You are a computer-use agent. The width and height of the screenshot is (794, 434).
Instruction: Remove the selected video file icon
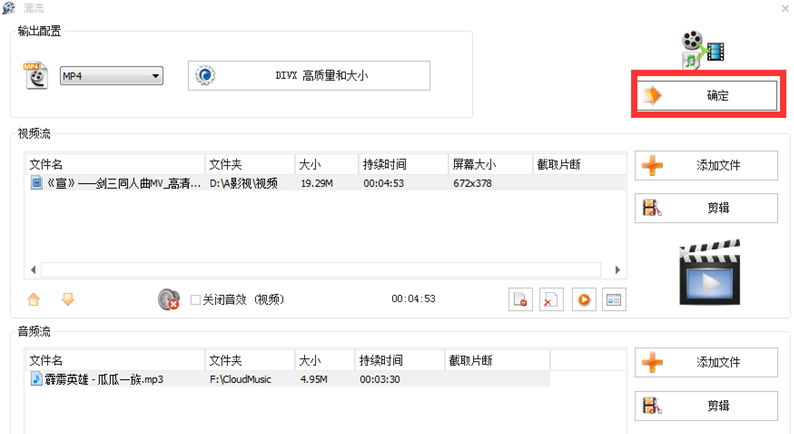point(520,299)
